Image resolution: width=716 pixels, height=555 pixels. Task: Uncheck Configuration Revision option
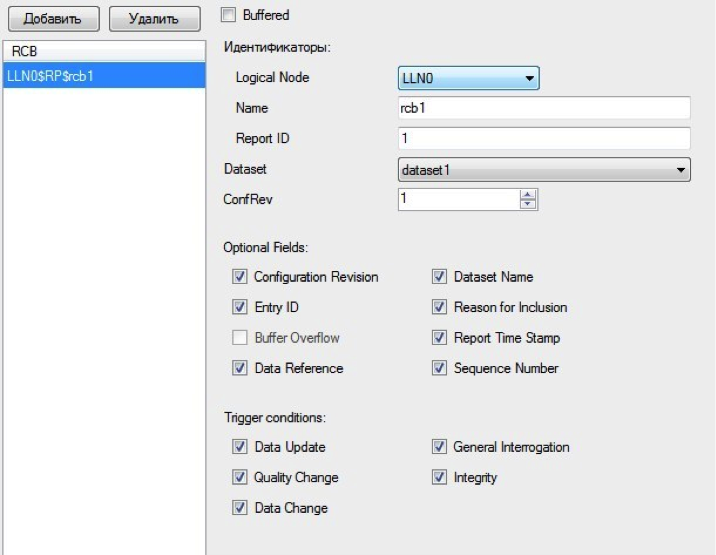[240, 276]
